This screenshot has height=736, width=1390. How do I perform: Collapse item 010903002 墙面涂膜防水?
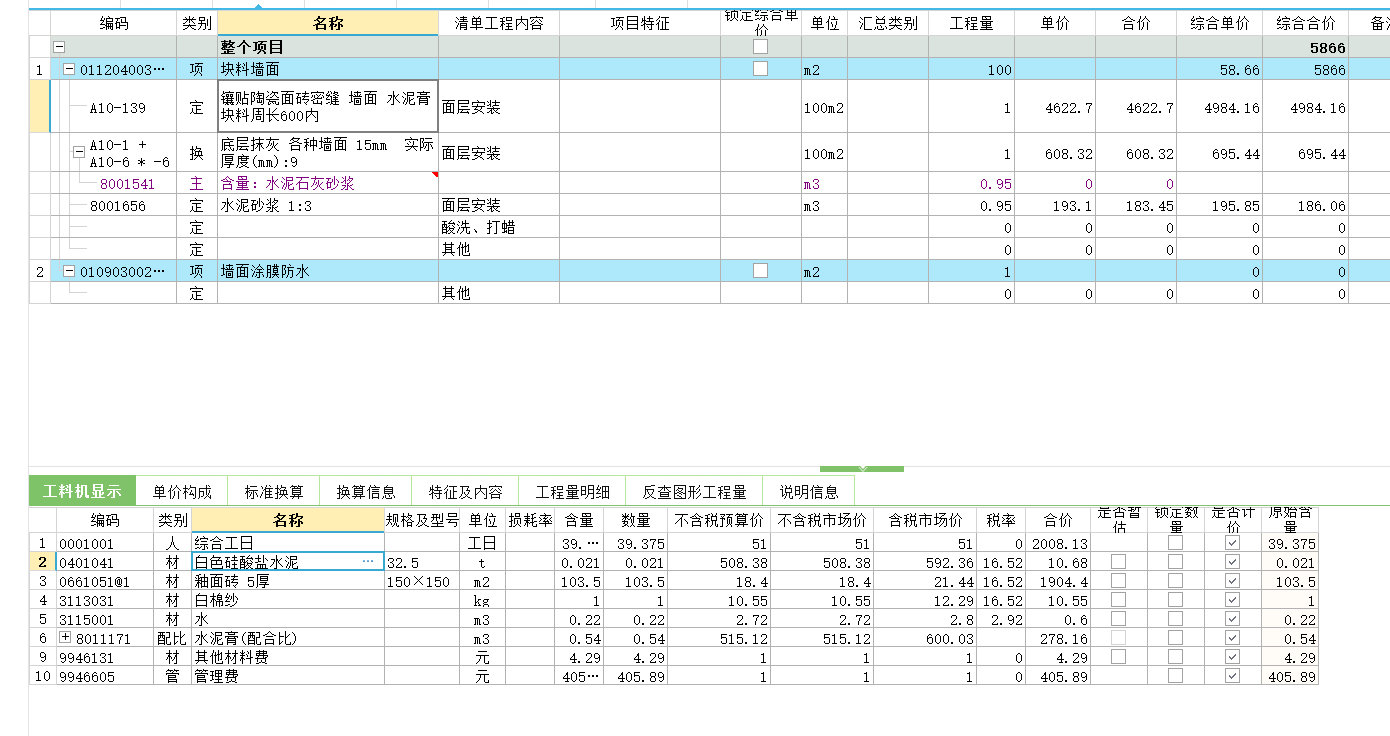point(69,271)
